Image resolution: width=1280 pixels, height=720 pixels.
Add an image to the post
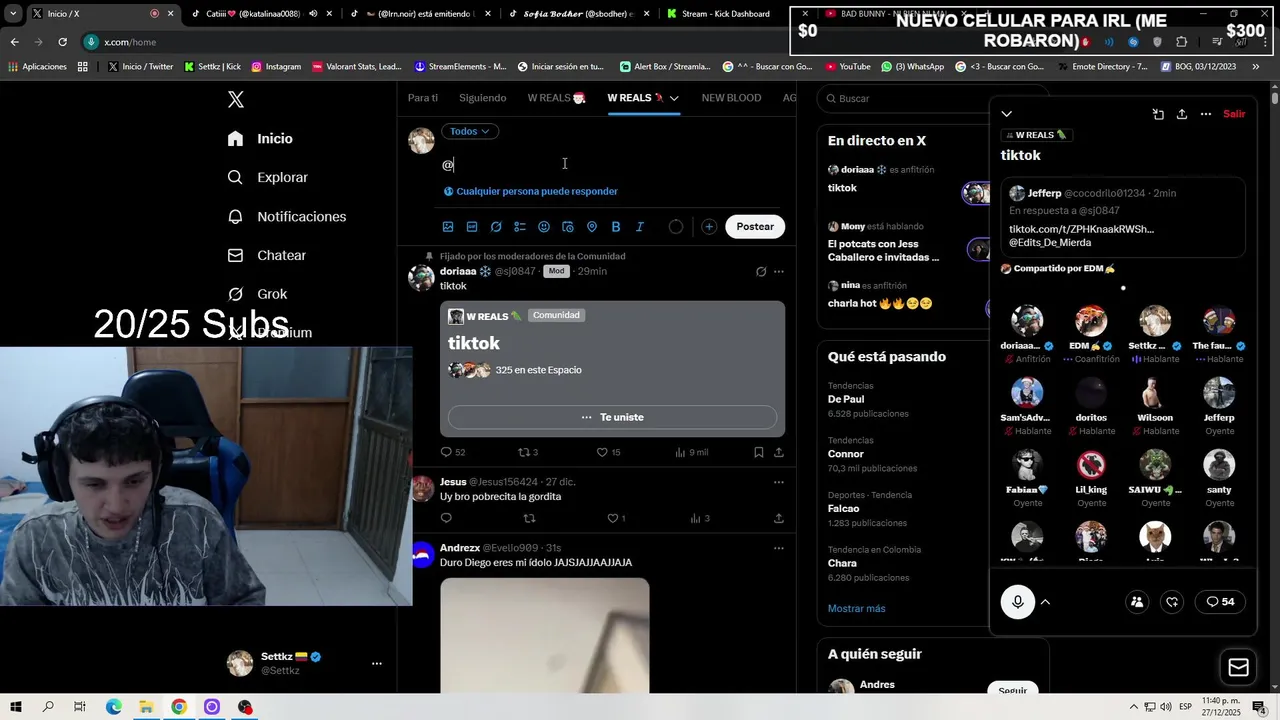pyautogui.click(x=448, y=227)
